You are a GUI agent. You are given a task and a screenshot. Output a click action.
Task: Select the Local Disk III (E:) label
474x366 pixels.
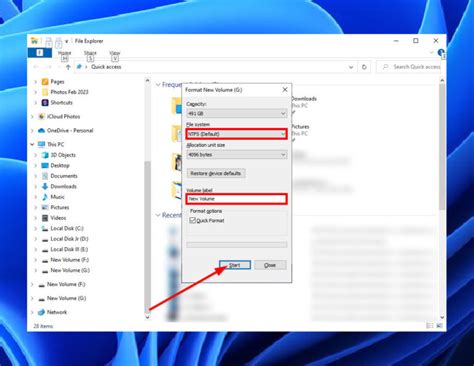click(69, 250)
